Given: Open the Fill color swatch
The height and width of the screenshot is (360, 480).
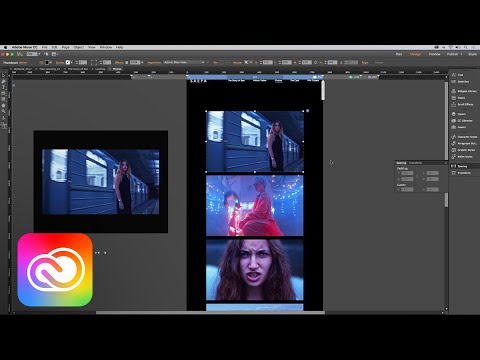Looking at the screenshot, I should pos(47,62).
